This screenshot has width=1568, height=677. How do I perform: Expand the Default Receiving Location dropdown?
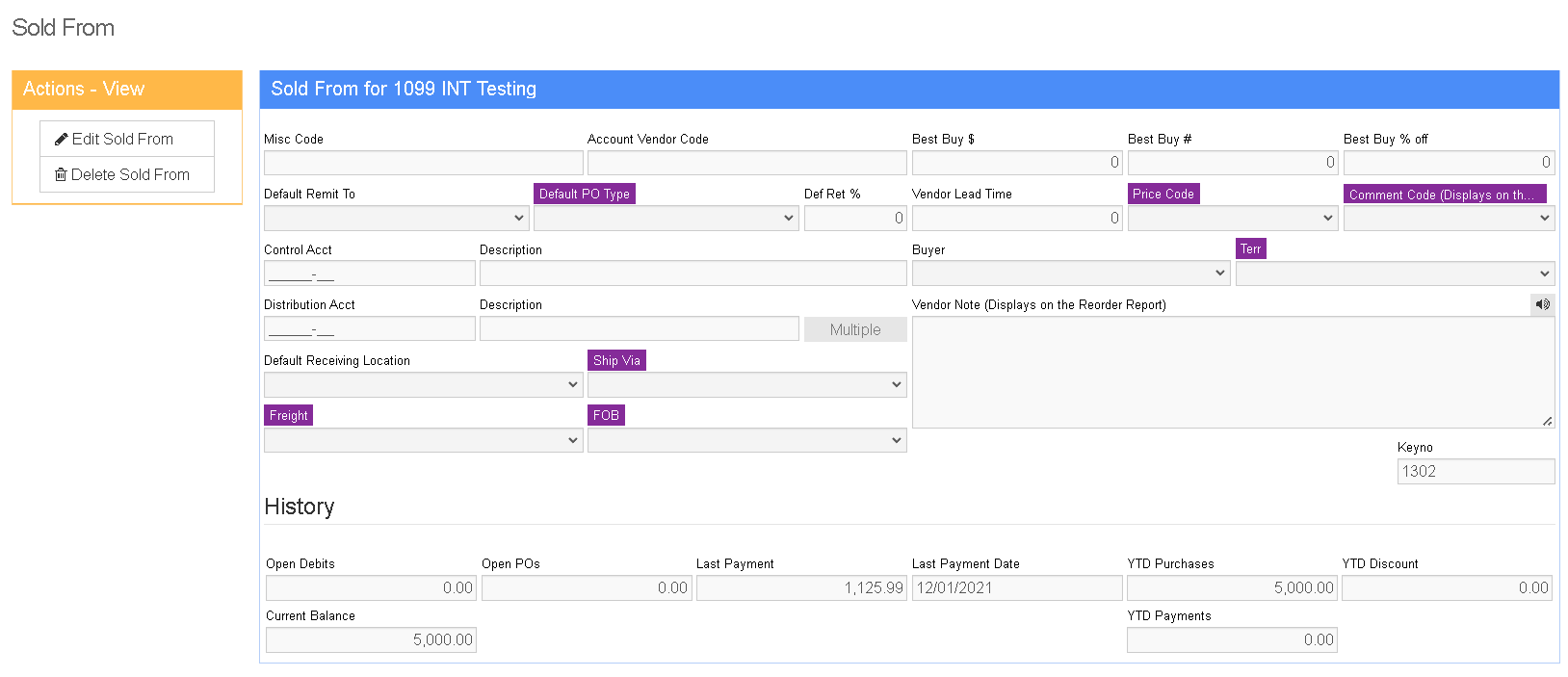click(x=423, y=385)
